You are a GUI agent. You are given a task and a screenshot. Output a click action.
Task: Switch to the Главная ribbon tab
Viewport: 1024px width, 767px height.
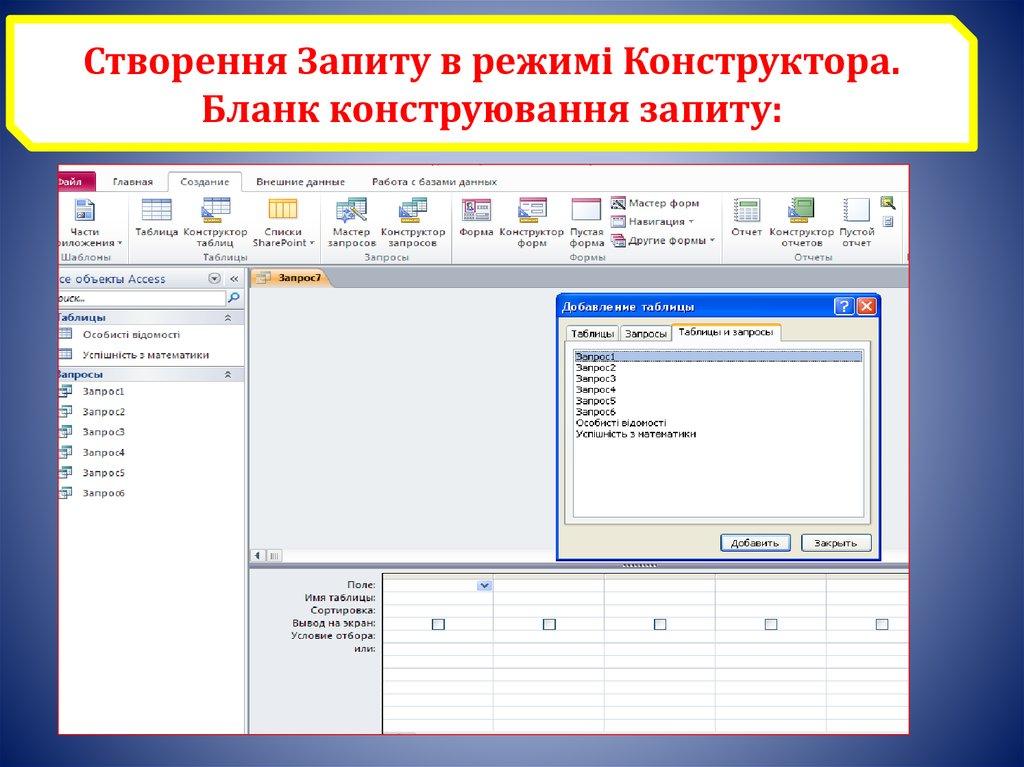click(133, 182)
